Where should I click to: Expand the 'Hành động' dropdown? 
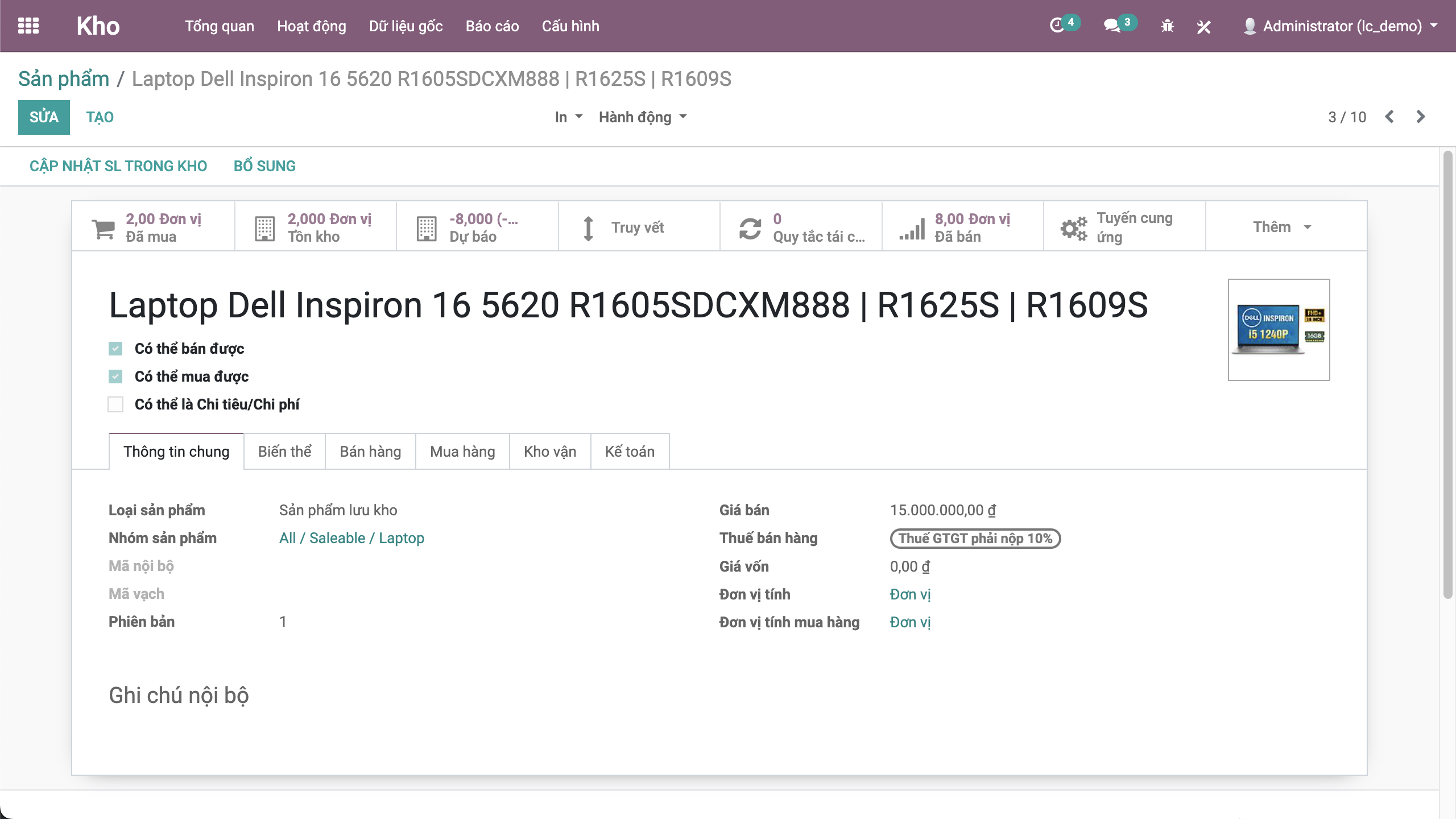tap(643, 117)
